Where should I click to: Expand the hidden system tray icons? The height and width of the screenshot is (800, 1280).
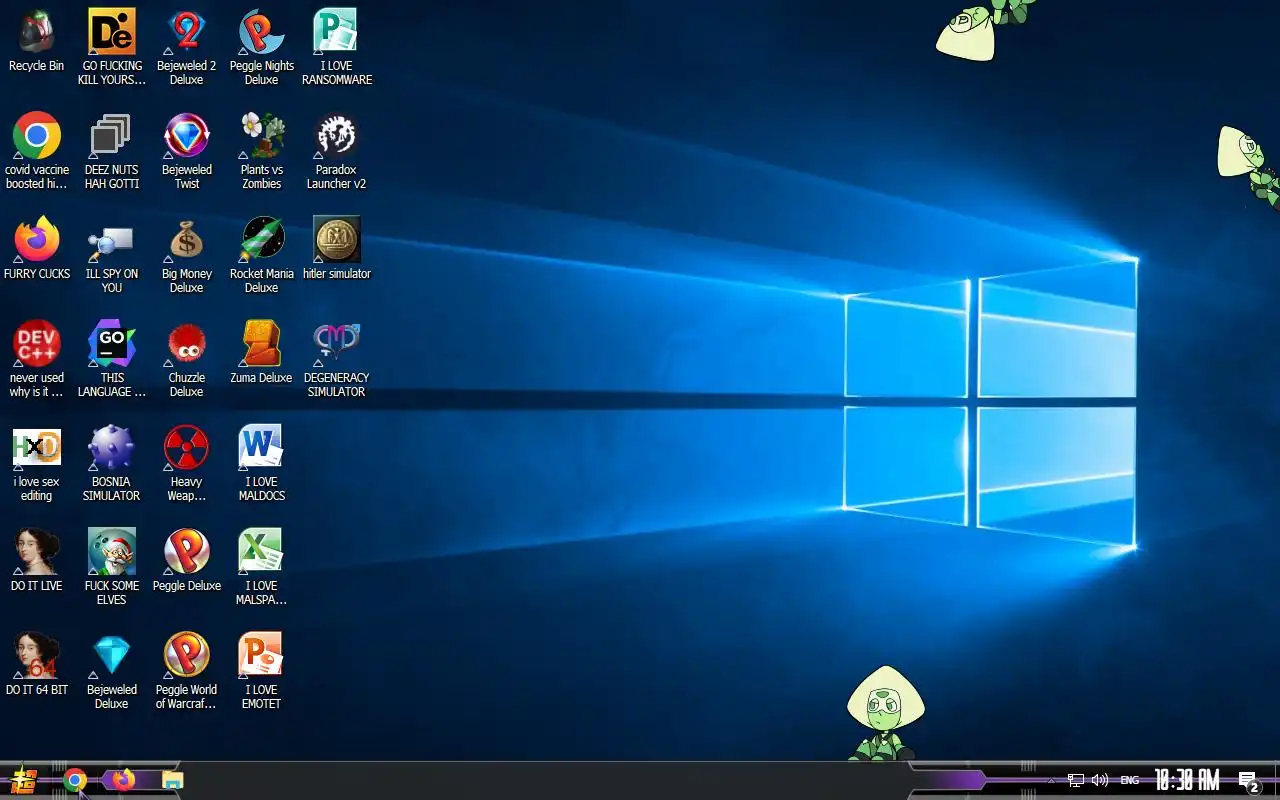tap(1050, 780)
